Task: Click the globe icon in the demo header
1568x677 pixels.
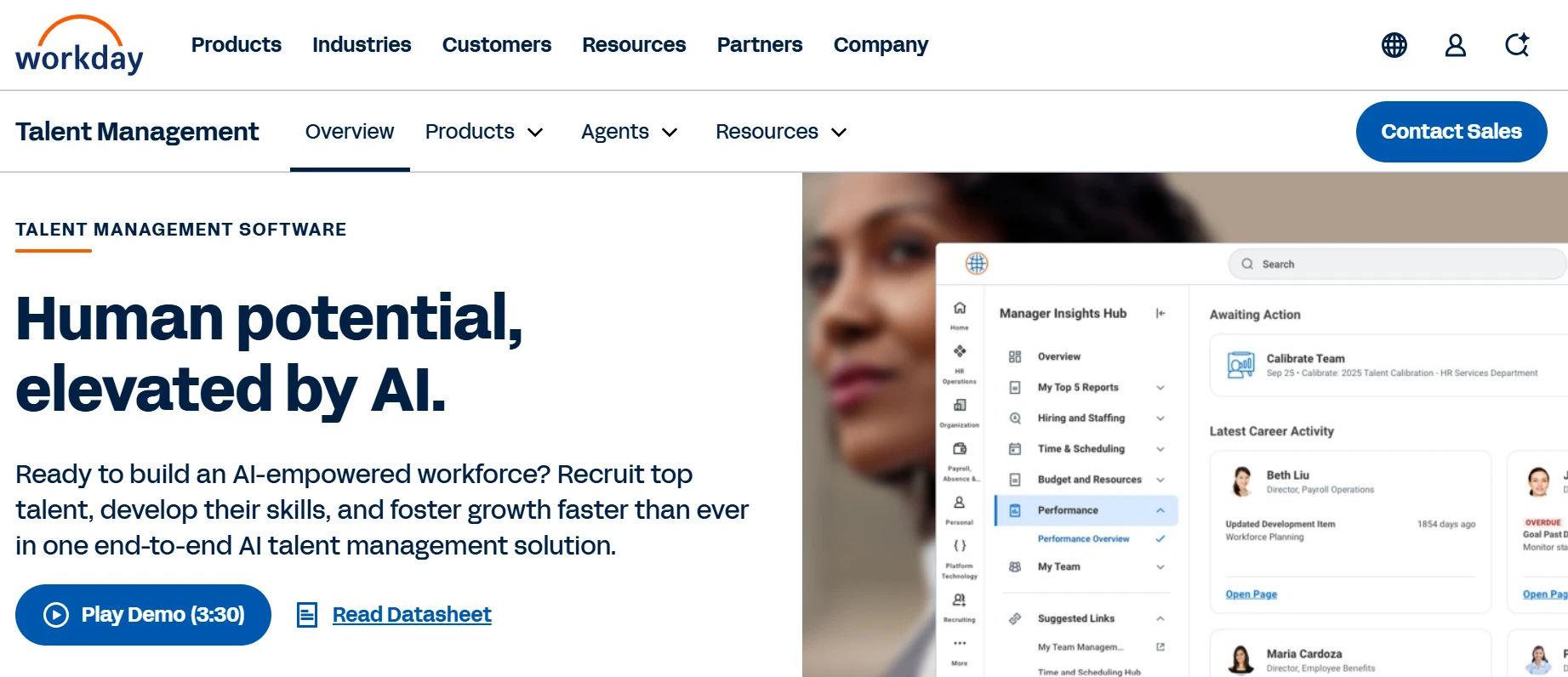Action: [977, 264]
